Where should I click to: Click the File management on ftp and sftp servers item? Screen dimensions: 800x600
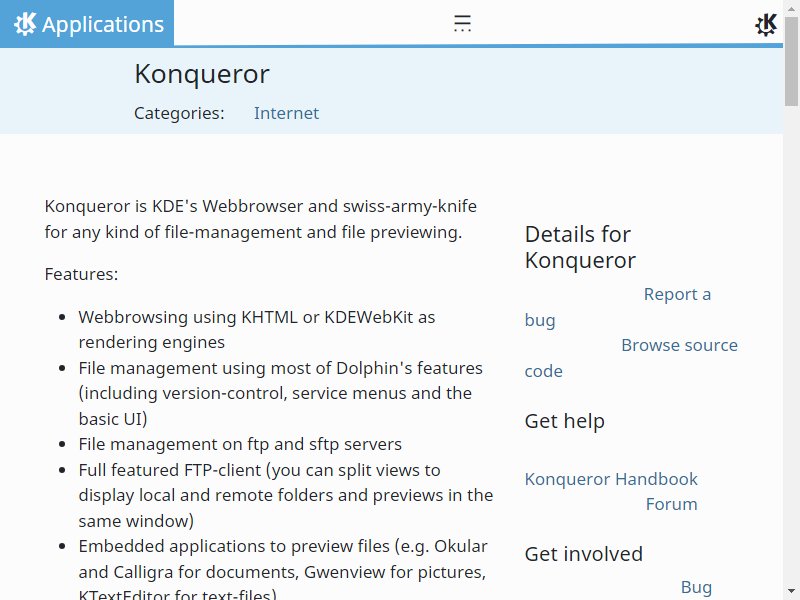pyautogui.click(x=240, y=444)
